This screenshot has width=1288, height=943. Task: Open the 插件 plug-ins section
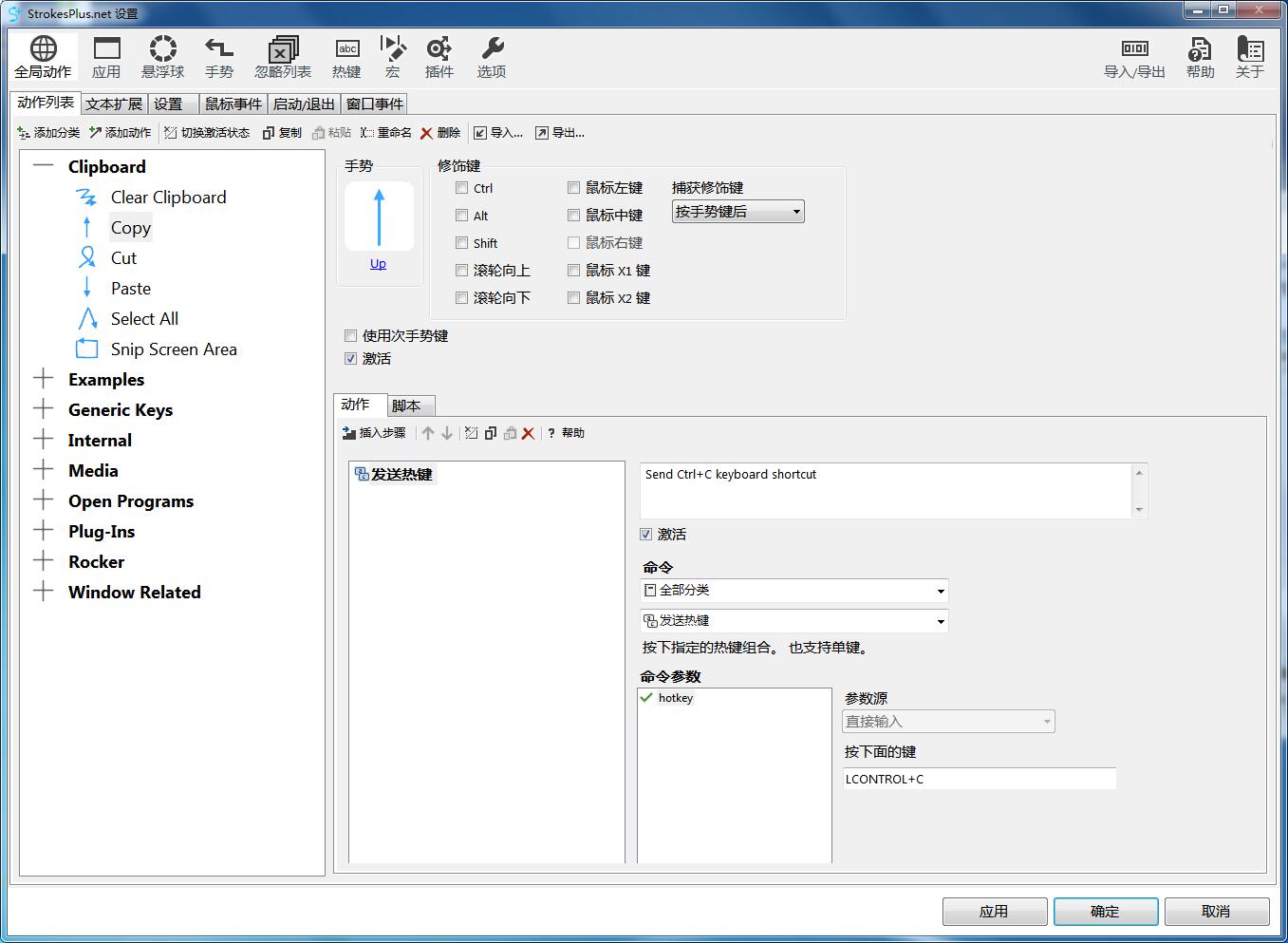pos(439,57)
